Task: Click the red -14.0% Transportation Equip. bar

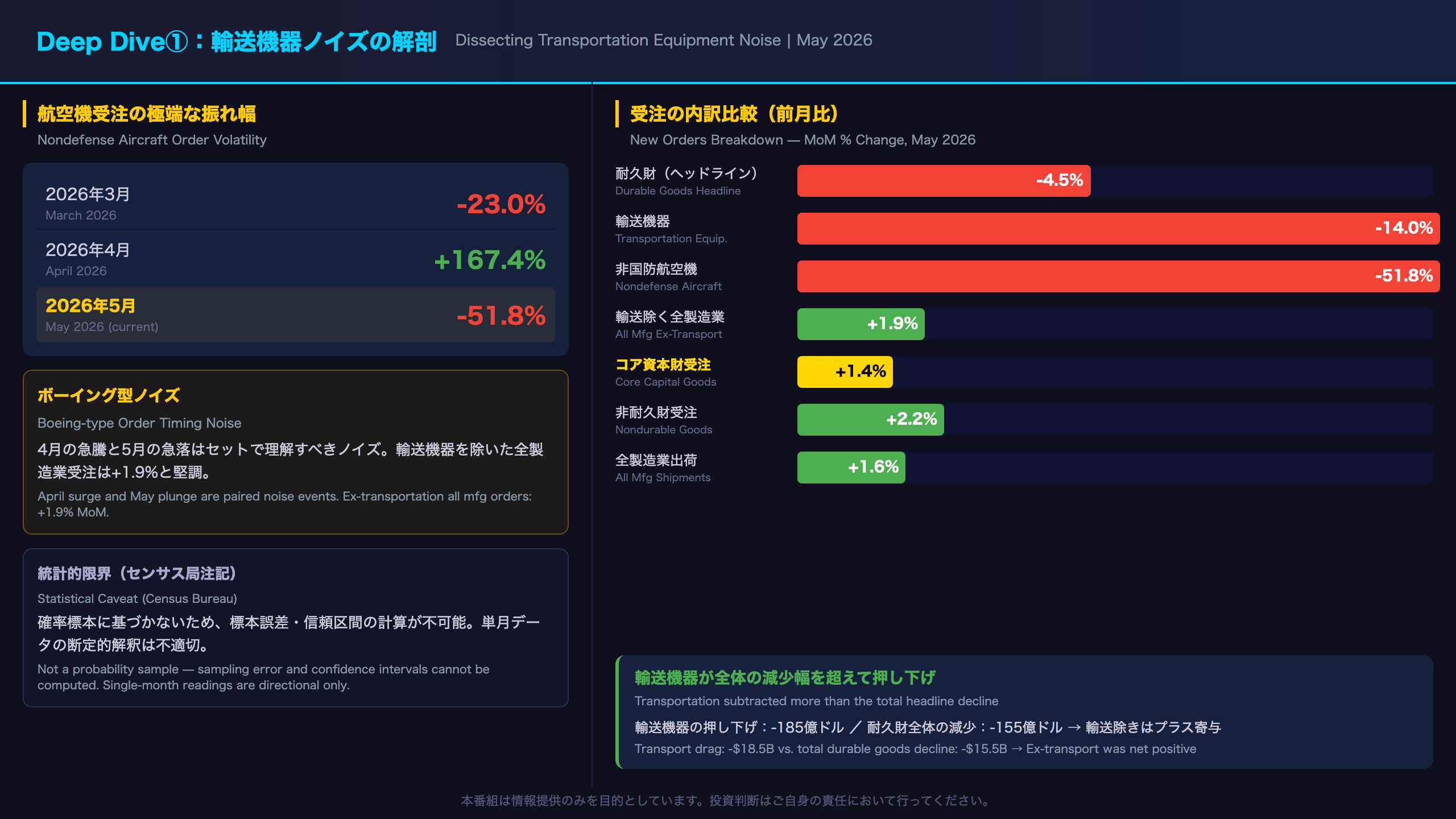Action: (1118, 229)
